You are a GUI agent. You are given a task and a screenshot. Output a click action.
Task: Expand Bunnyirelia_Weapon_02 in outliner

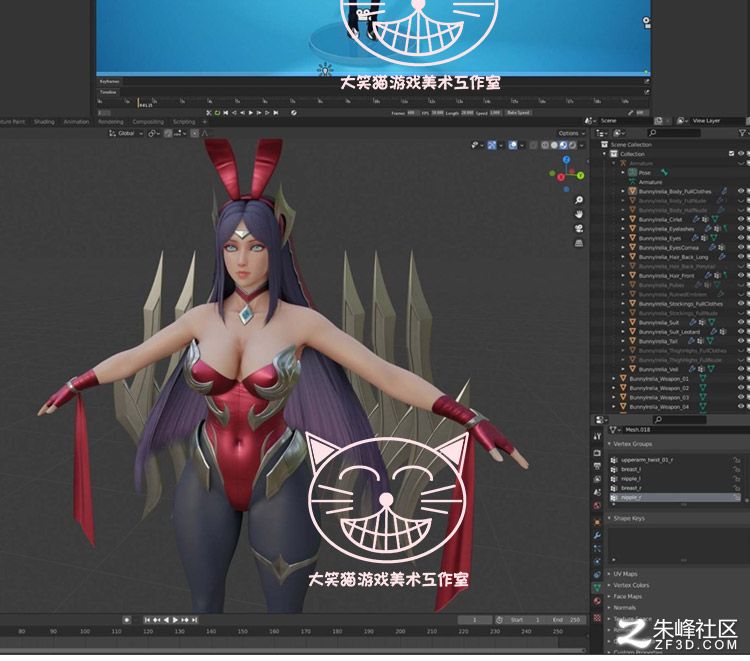pyautogui.click(x=614, y=388)
